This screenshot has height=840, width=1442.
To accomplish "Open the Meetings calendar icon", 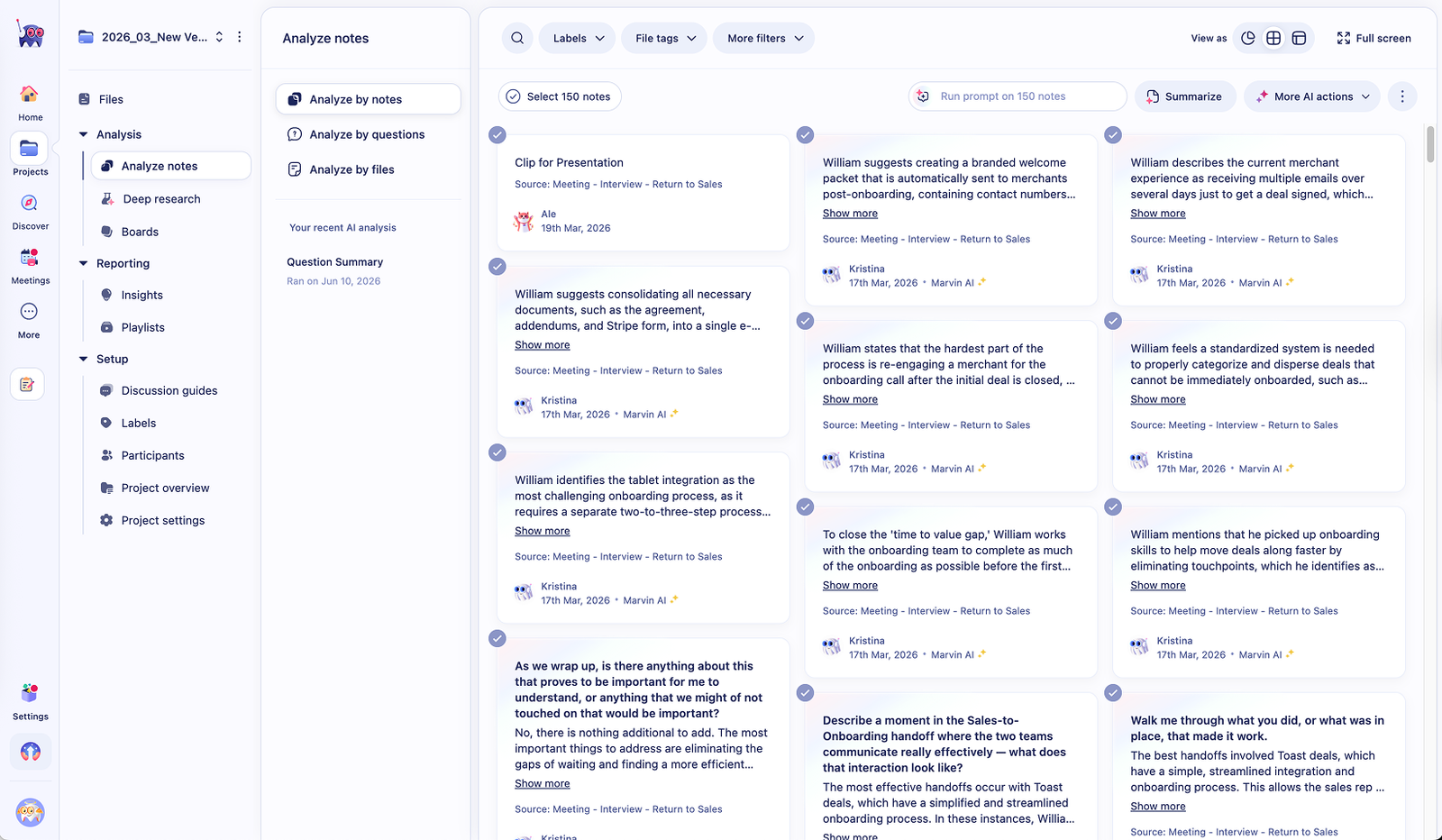I will (30, 258).
